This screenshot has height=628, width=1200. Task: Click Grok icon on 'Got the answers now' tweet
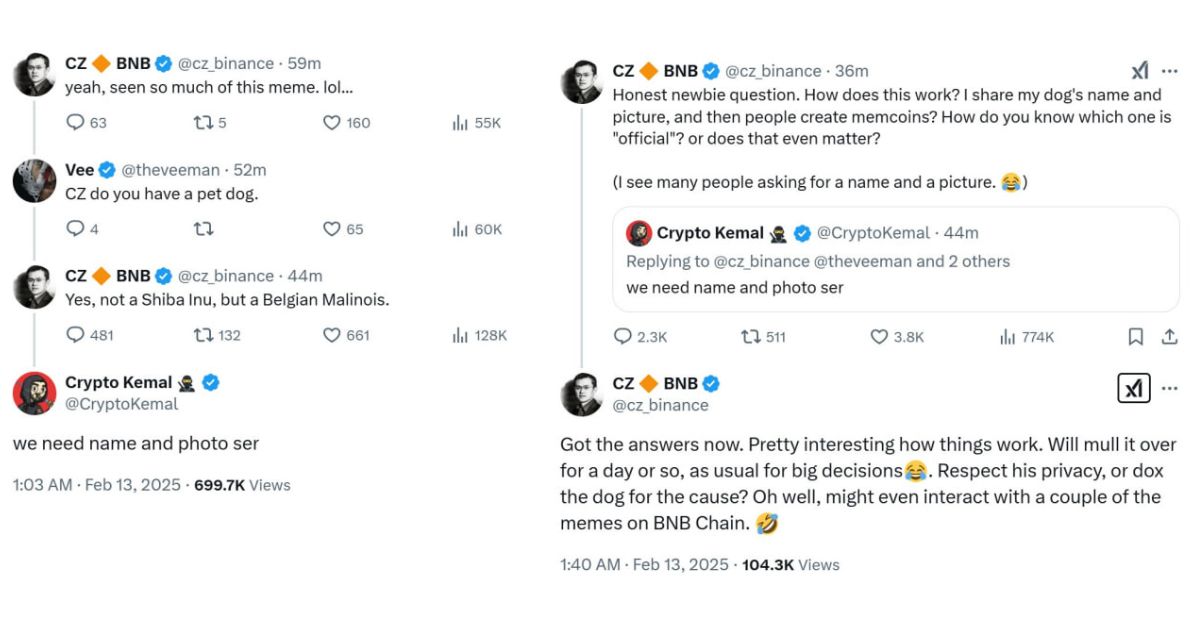[x=1134, y=388]
